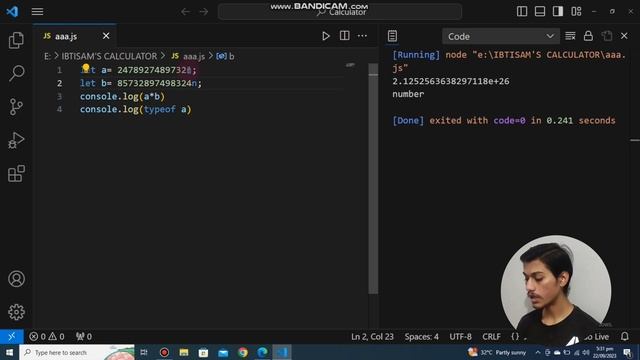Click the editor vertical scrollbar
The height and width of the screenshot is (360, 640).
click(x=373, y=179)
